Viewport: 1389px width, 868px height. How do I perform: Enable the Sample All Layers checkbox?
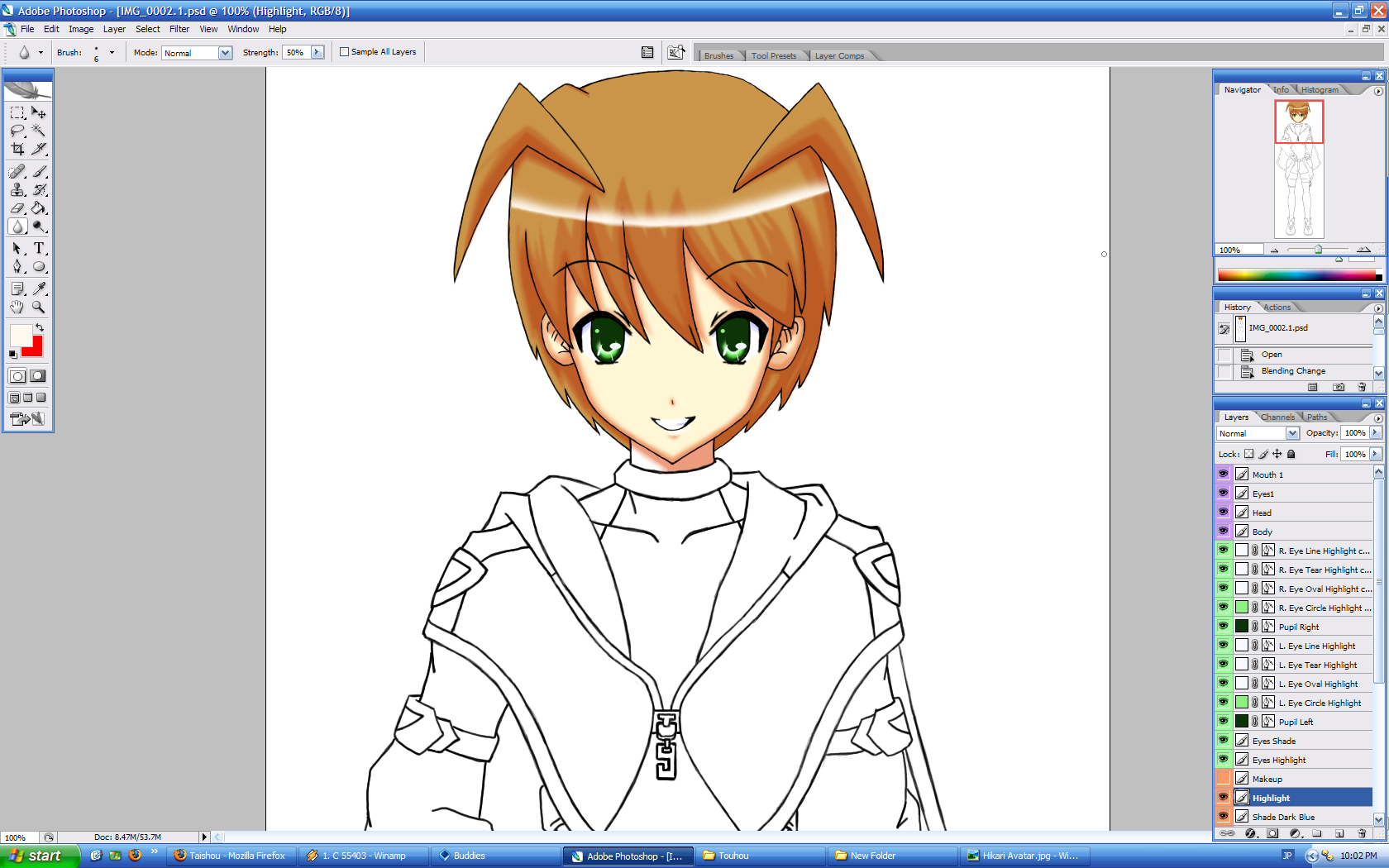(x=345, y=52)
